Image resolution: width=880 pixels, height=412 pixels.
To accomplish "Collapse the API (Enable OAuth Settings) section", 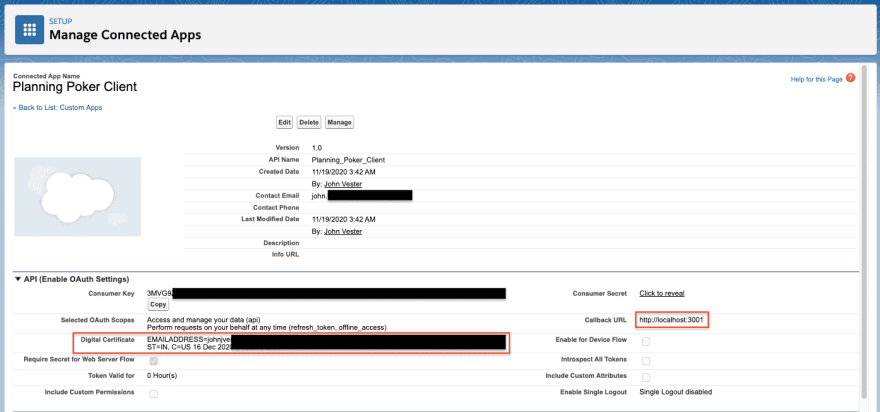I will (x=19, y=279).
